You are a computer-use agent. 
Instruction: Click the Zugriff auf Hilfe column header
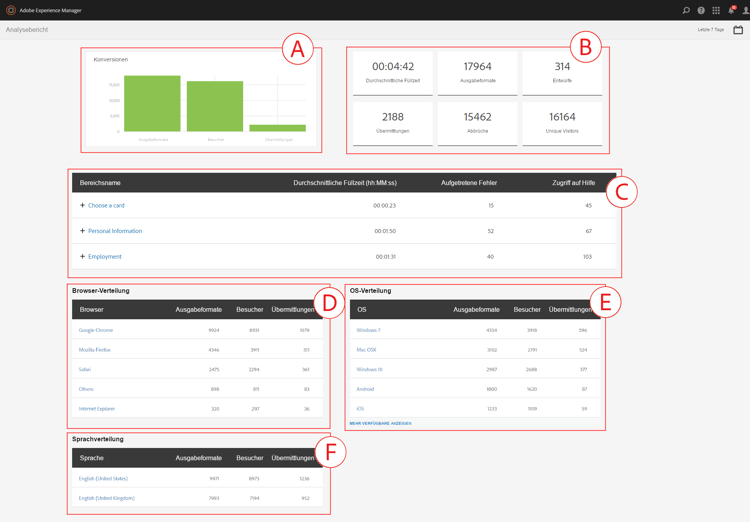(574, 183)
